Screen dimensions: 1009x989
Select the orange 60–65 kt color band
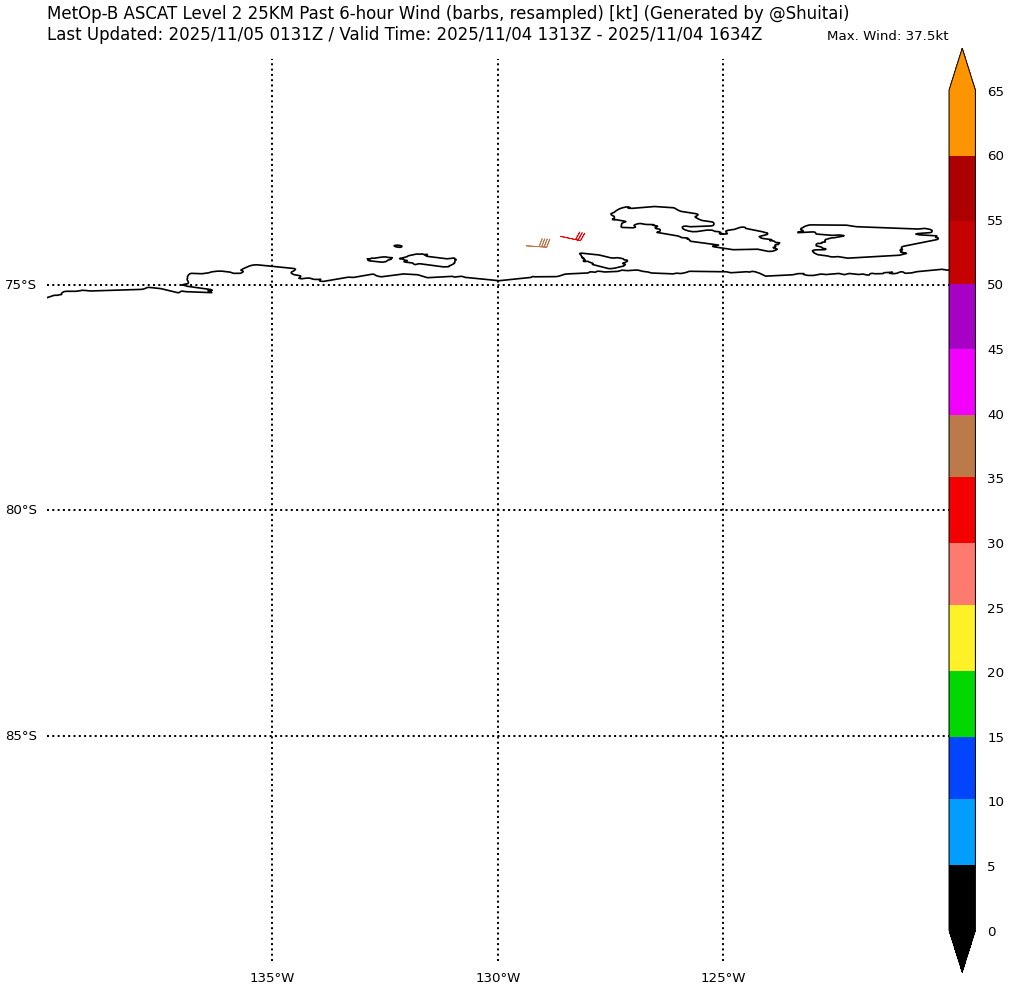(962, 123)
